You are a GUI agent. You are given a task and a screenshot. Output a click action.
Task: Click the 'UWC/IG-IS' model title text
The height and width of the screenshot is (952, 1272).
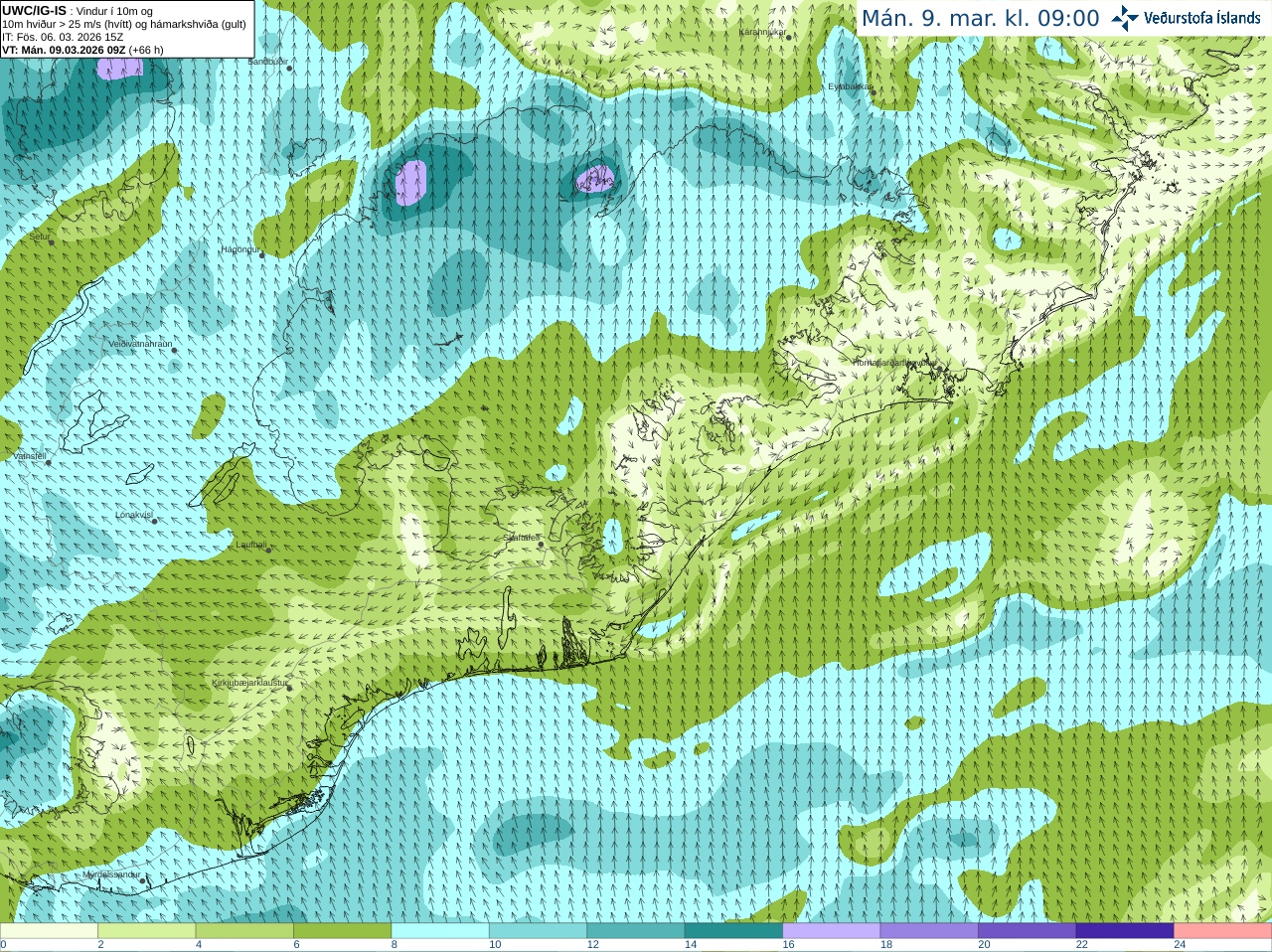[34, 10]
